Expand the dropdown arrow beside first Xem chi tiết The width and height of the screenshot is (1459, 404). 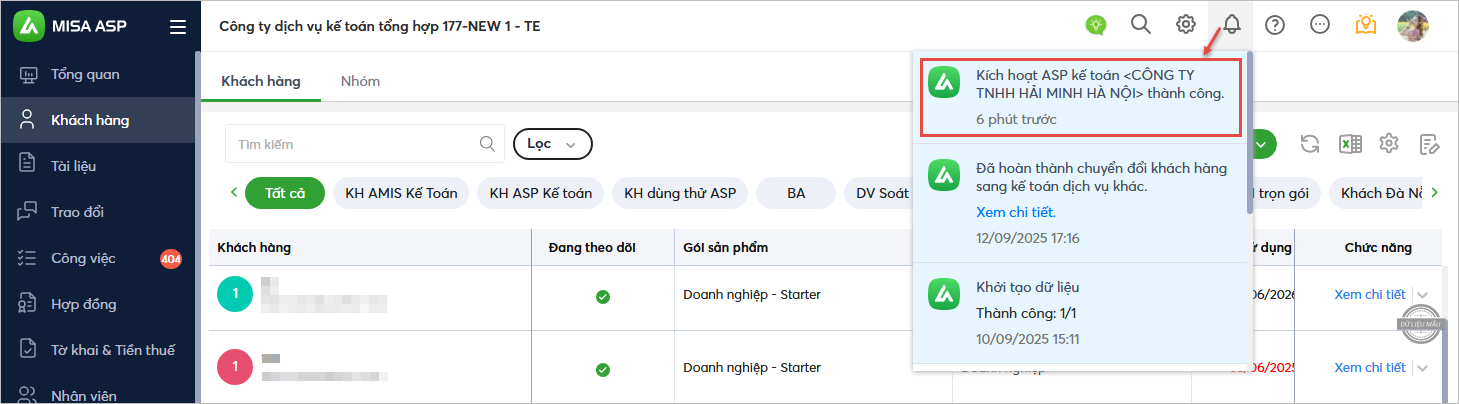[x=1424, y=295]
